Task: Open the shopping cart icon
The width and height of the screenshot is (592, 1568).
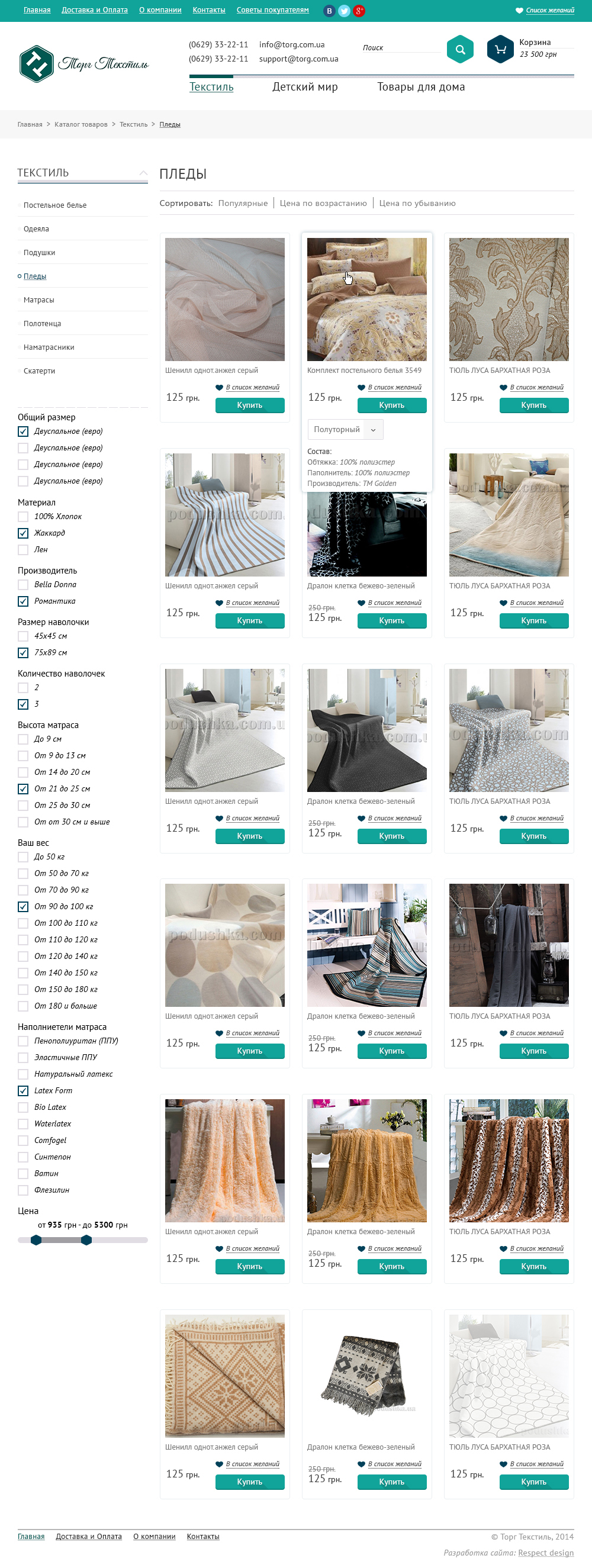Action: [500, 49]
